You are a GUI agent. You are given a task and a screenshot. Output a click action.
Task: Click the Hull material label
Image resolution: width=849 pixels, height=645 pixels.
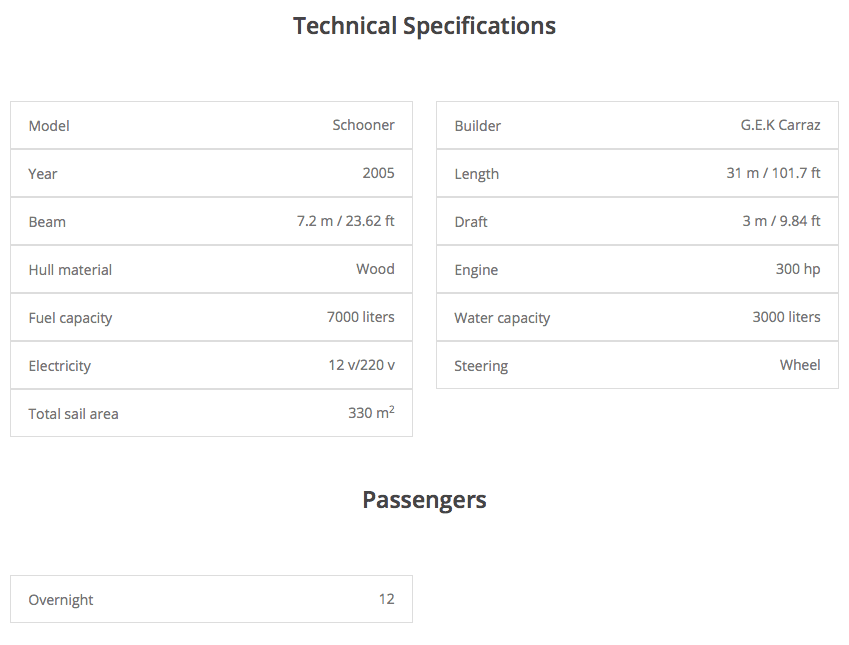point(70,270)
